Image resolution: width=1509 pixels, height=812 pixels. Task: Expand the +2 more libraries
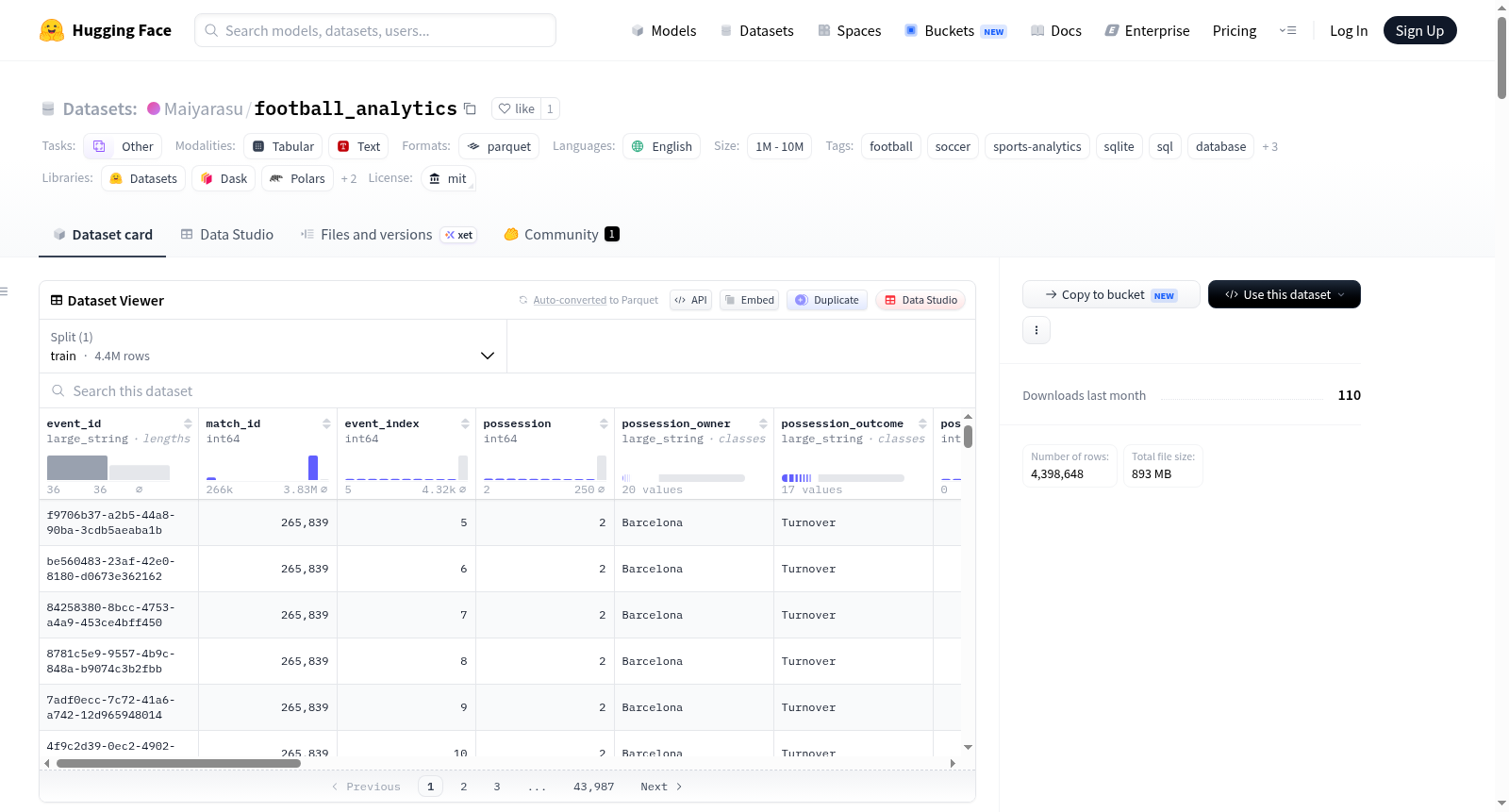click(349, 178)
